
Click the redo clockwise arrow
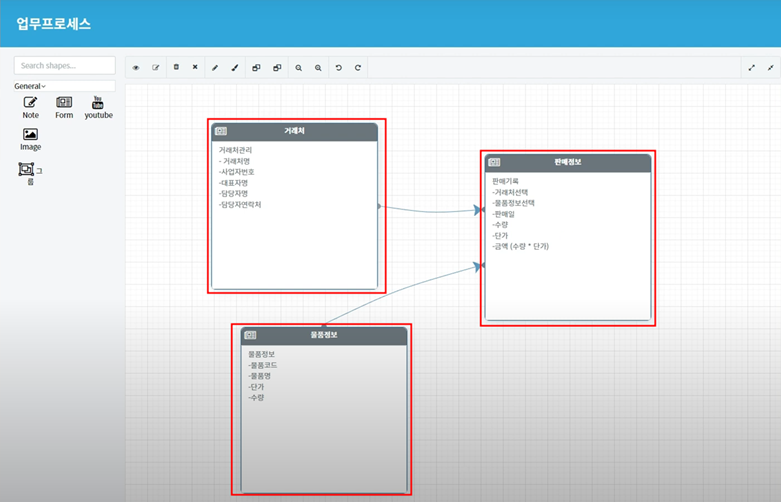pyautogui.click(x=358, y=68)
